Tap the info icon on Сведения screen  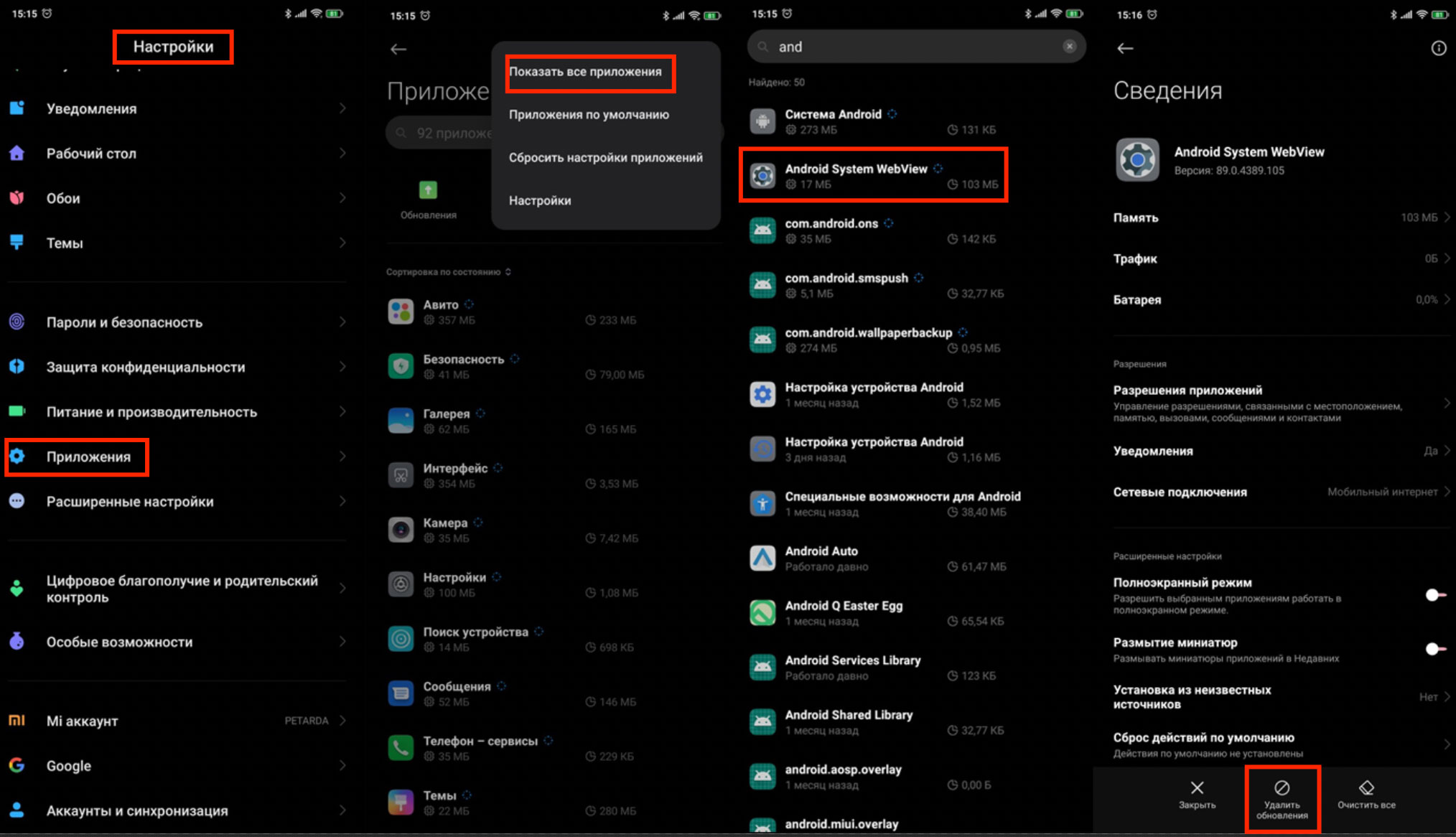tap(1438, 48)
